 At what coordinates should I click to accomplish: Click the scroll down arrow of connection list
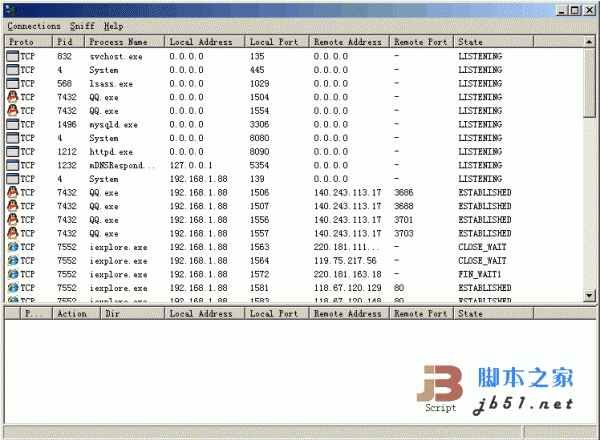589,295
